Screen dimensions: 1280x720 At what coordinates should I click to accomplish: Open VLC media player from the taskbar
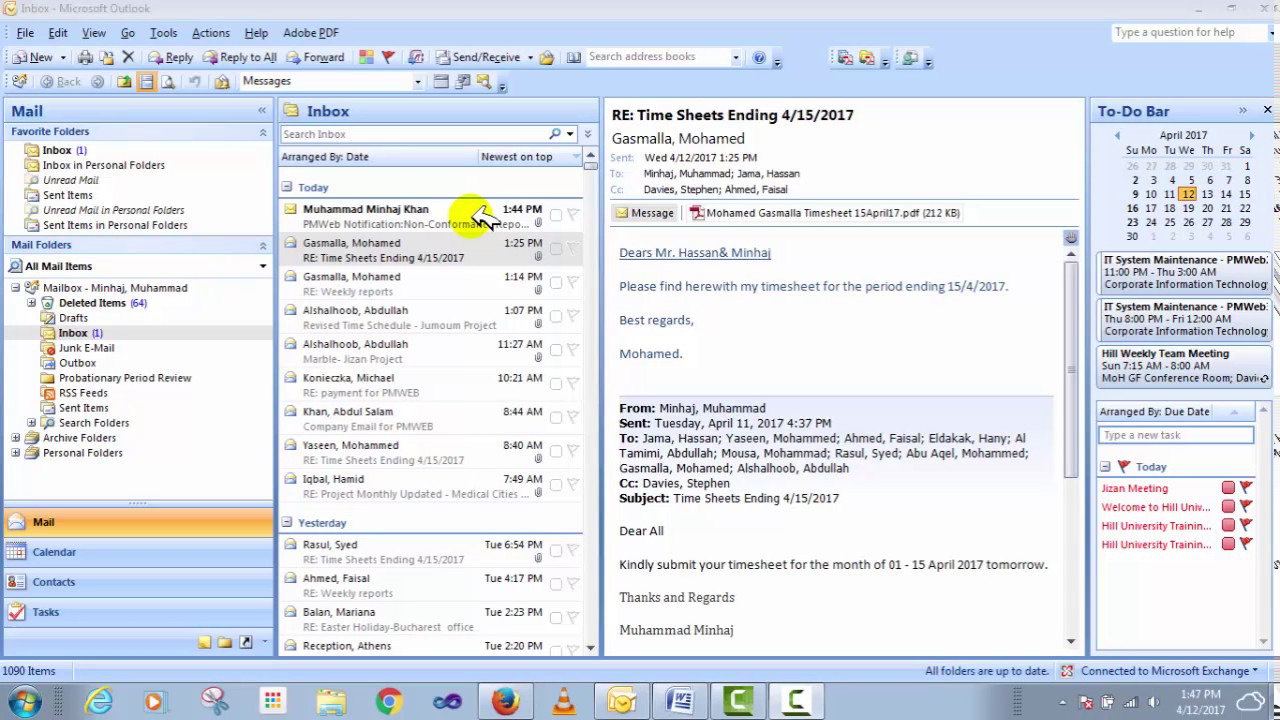click(x=563, y=701)
